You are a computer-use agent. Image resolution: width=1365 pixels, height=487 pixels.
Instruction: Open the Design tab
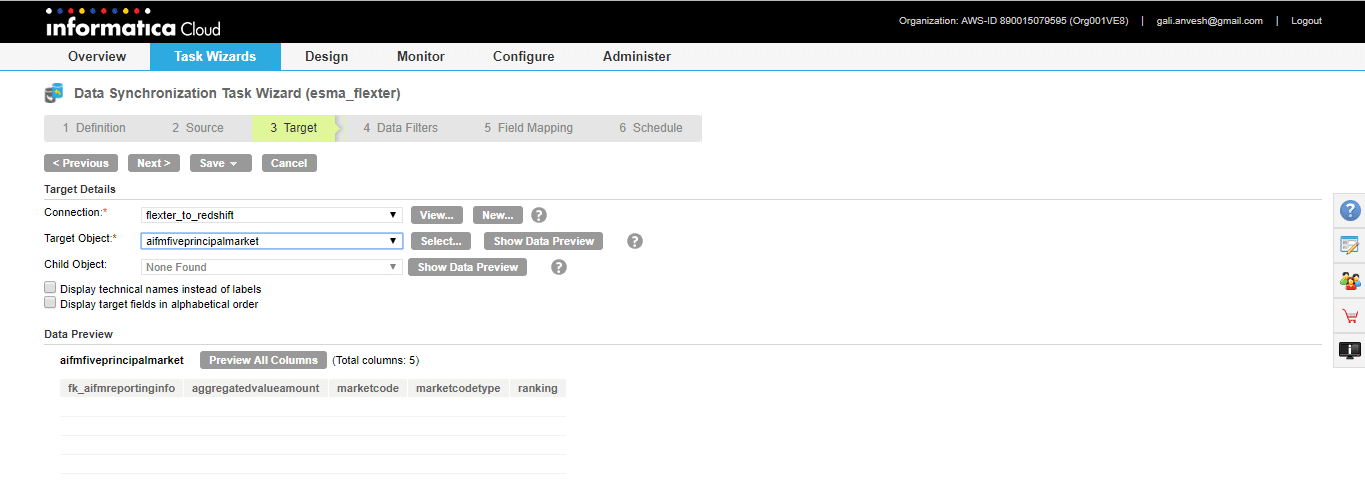326,57
